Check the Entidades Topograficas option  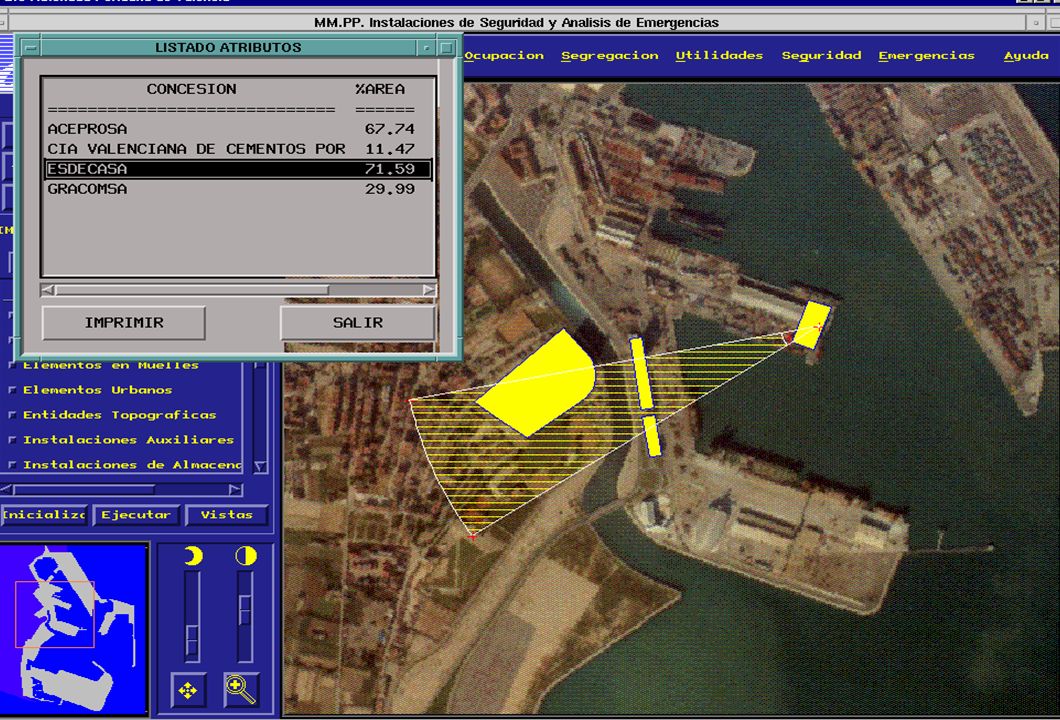pyautogui.click(x=11, y=415)
